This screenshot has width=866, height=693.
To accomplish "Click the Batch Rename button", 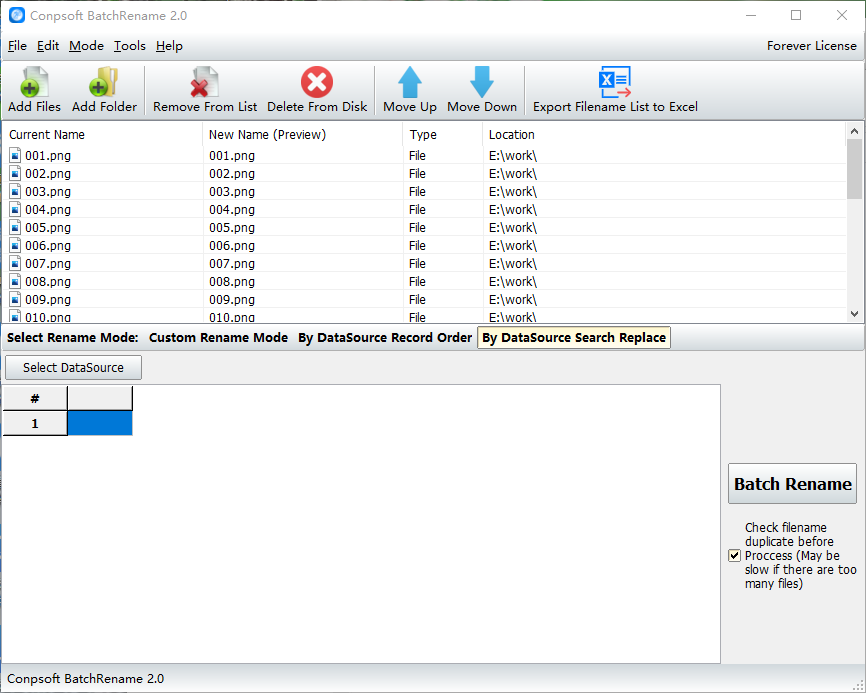I will [x=792, y=484].
